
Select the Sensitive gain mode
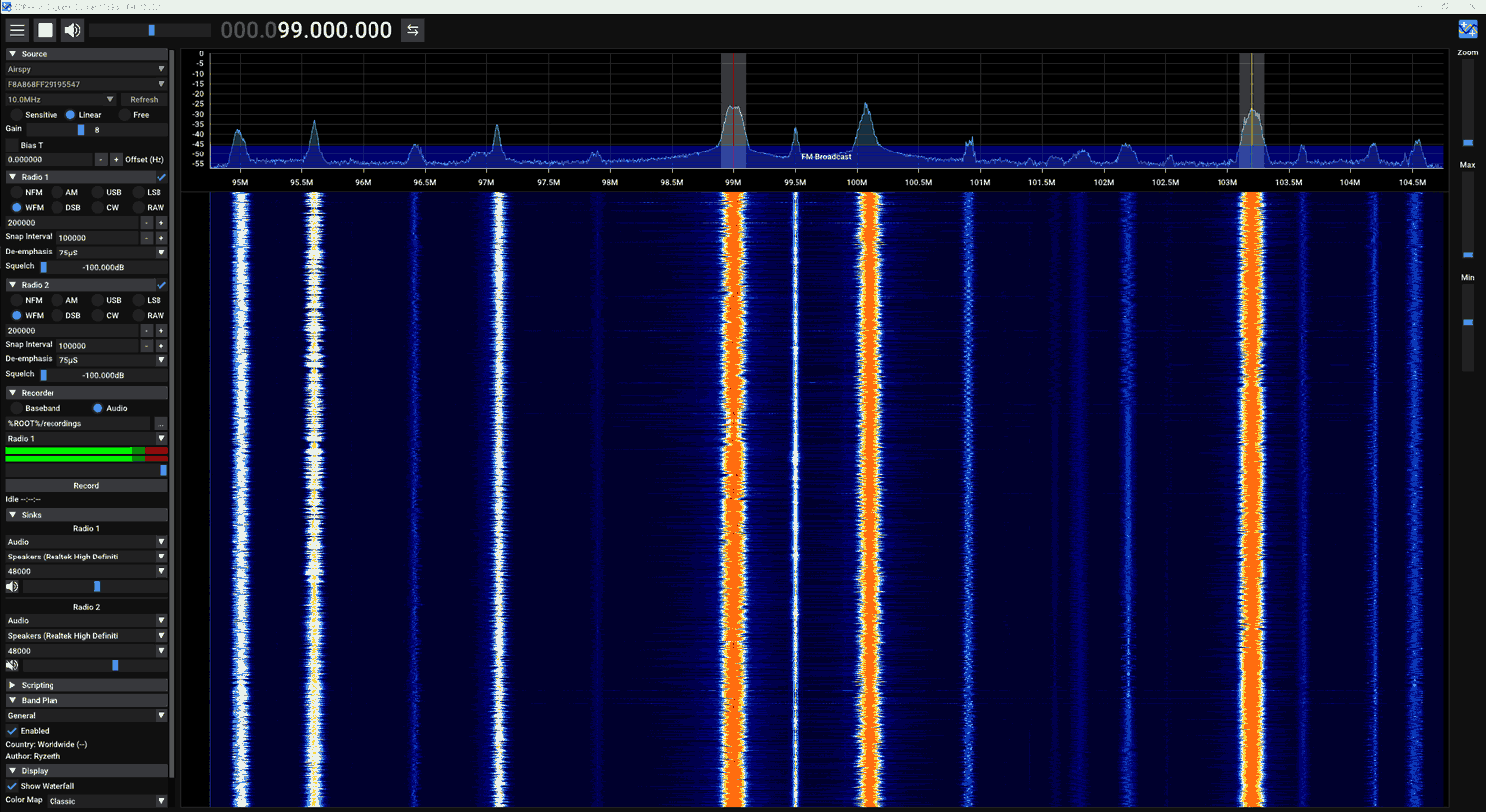pos(16,115)
